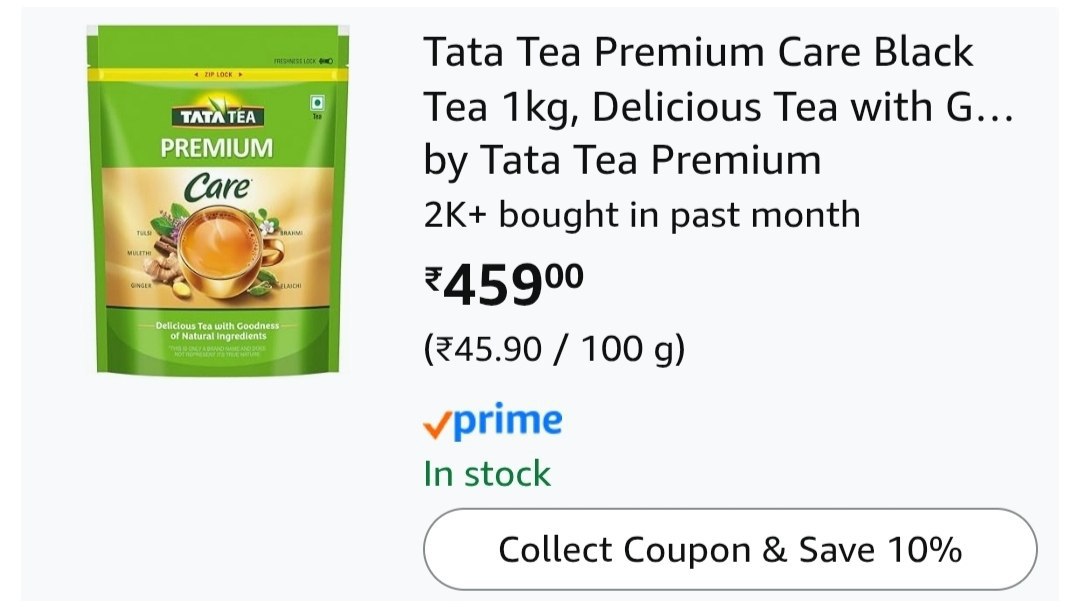1080x608 pixels.
Task: Click the green vegetarian mark on pack
Action: tap(317, 103)
